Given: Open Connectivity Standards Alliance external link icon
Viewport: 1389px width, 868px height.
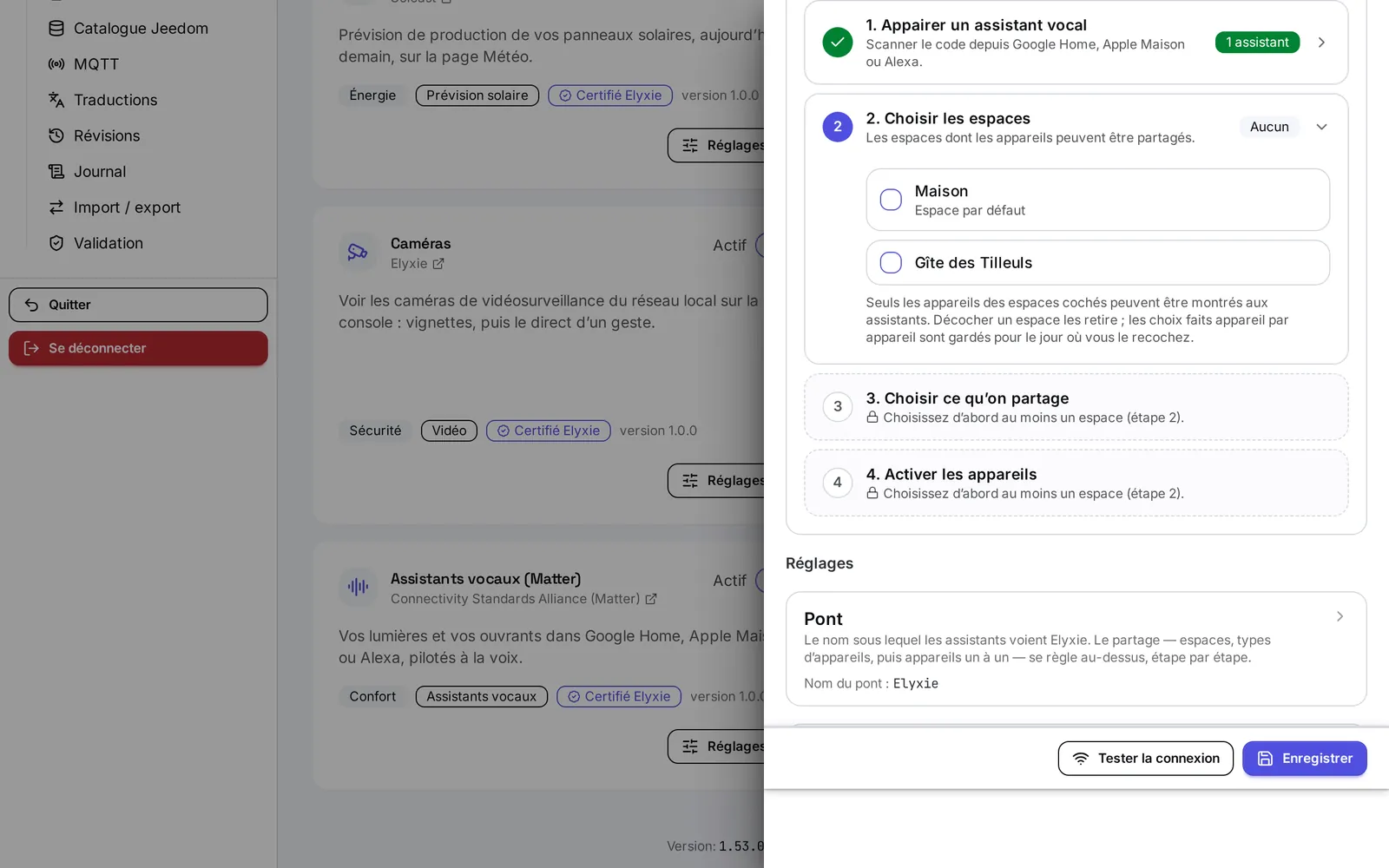Looking at the screenshot, I should coord(651,599).
